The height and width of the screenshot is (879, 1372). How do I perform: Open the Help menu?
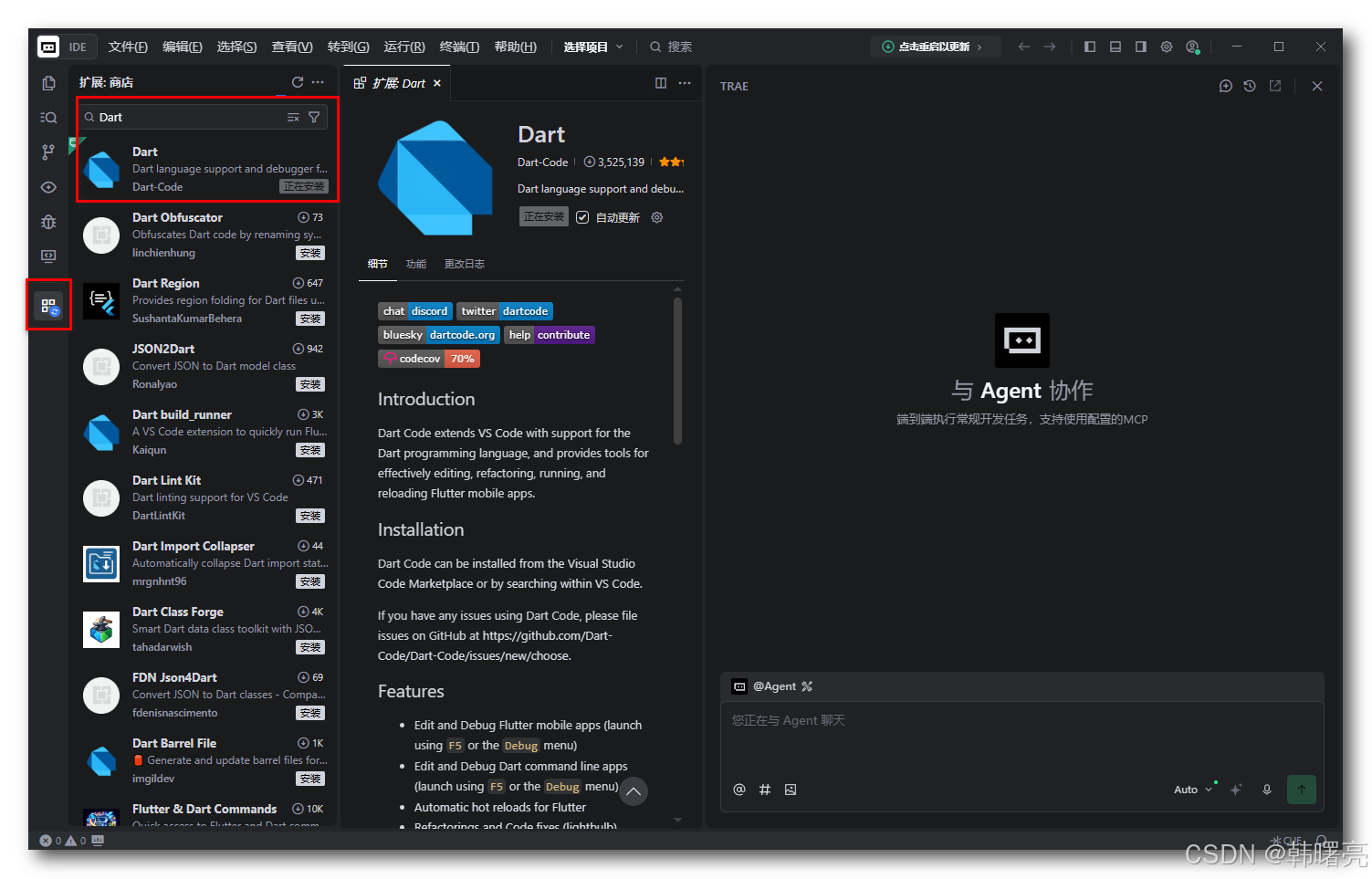[x=516, y=47]
